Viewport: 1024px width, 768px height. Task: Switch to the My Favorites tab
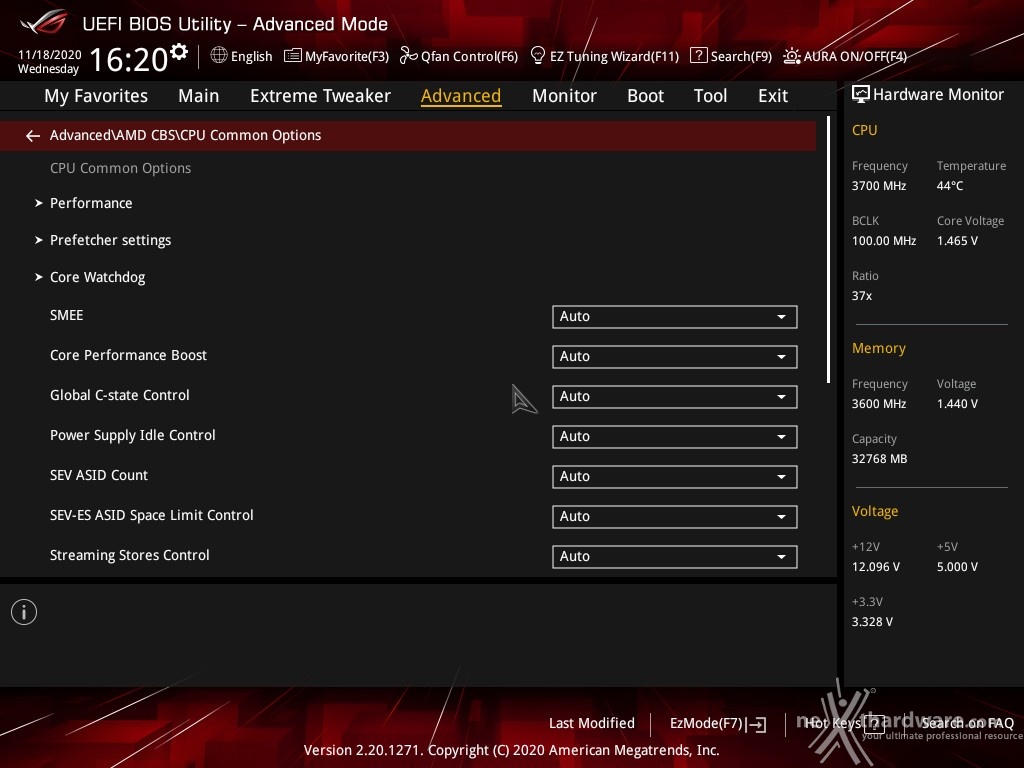pos(96,96)
